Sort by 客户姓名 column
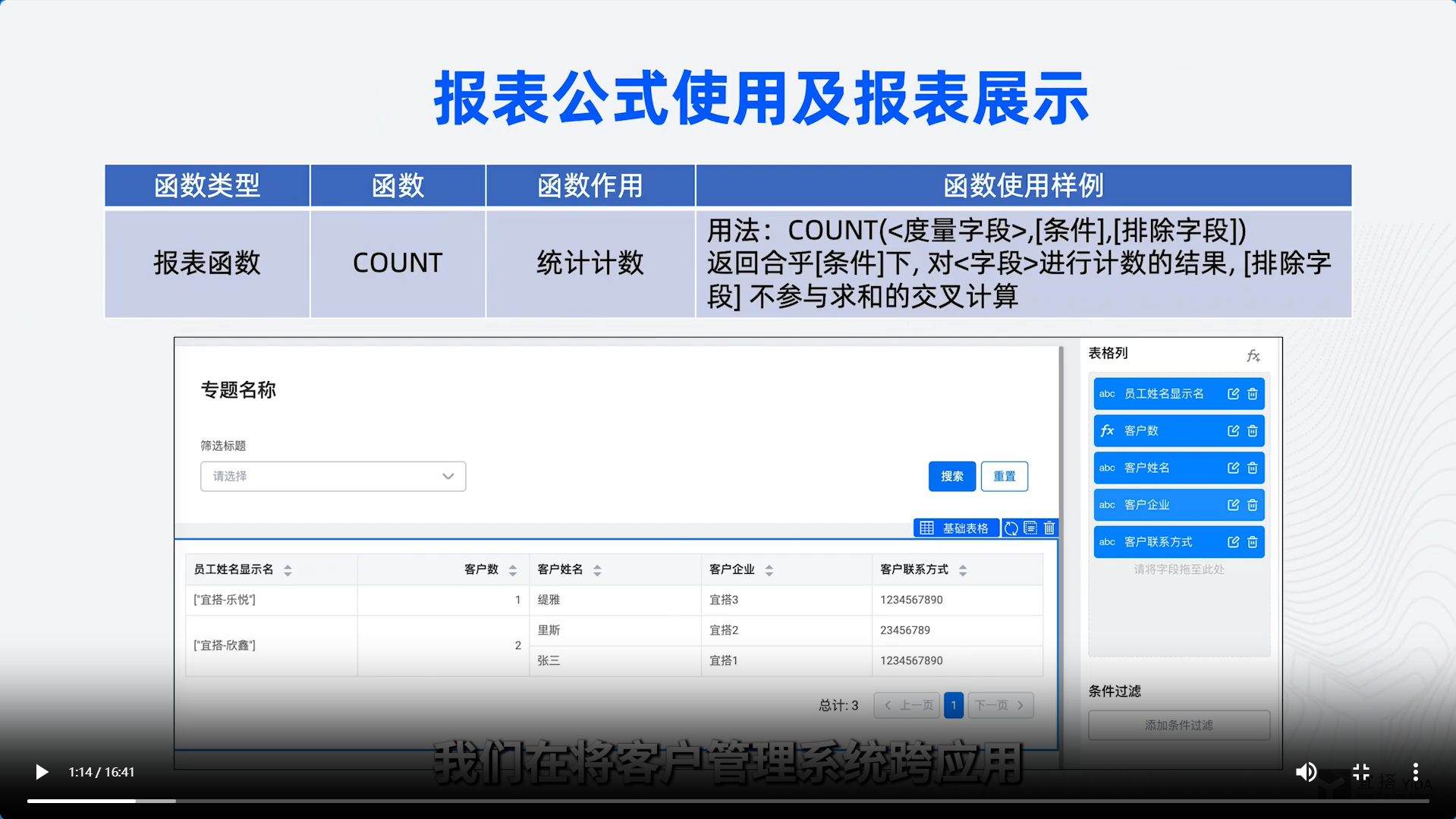 point(597,570)
